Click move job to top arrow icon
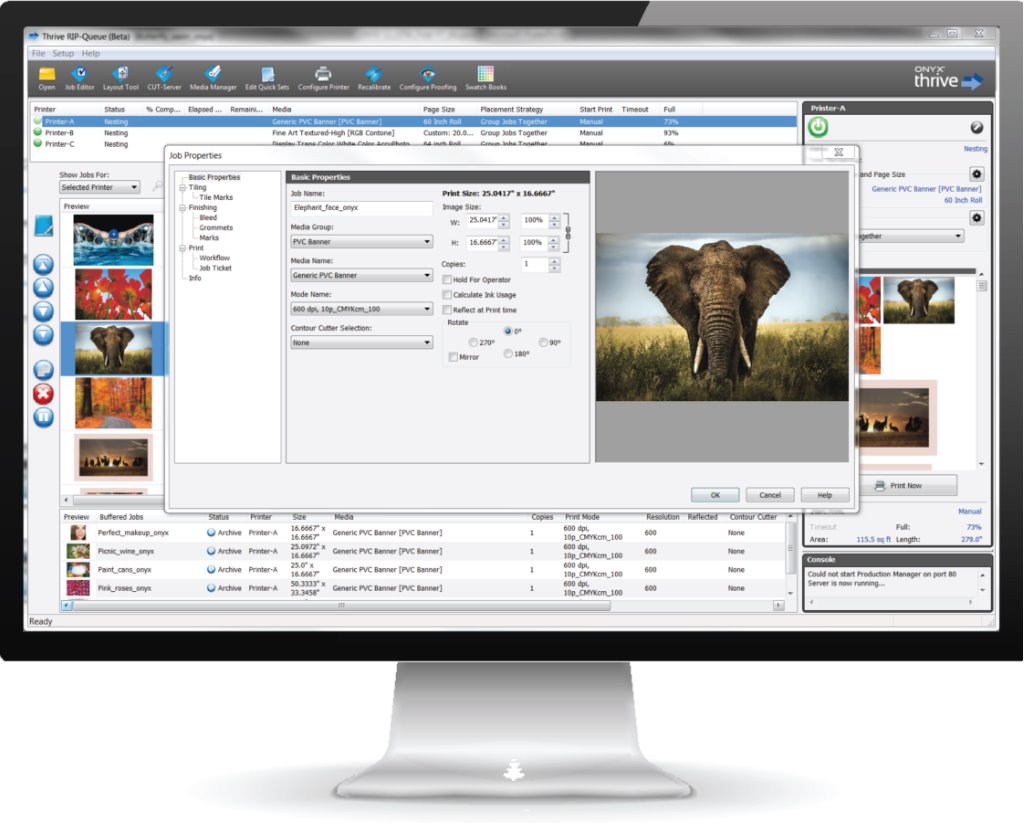Screen dimensions: 1027x834 43,264
